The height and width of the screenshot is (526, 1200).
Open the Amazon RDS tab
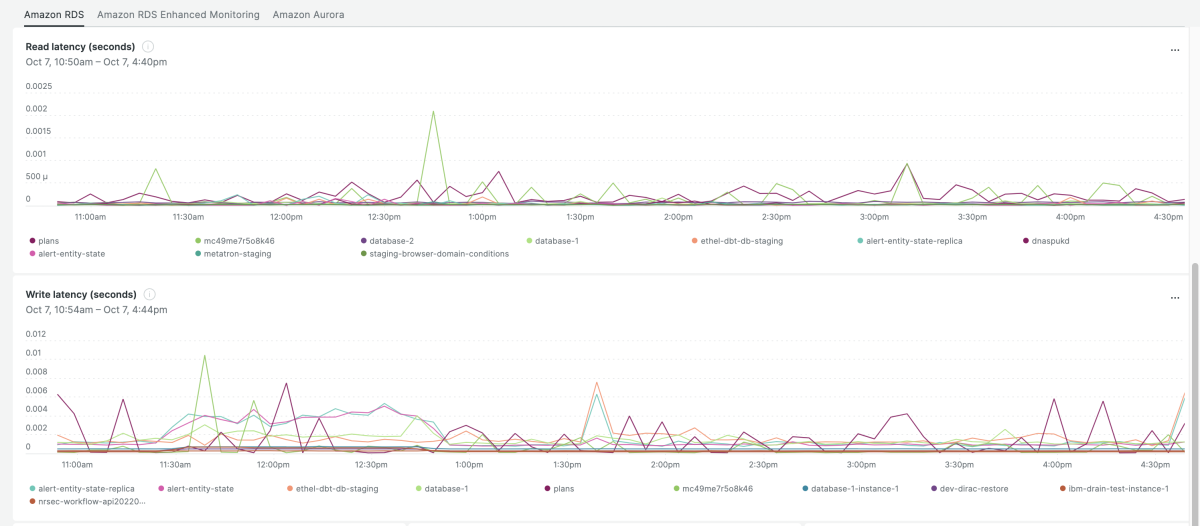pos(54,15)
